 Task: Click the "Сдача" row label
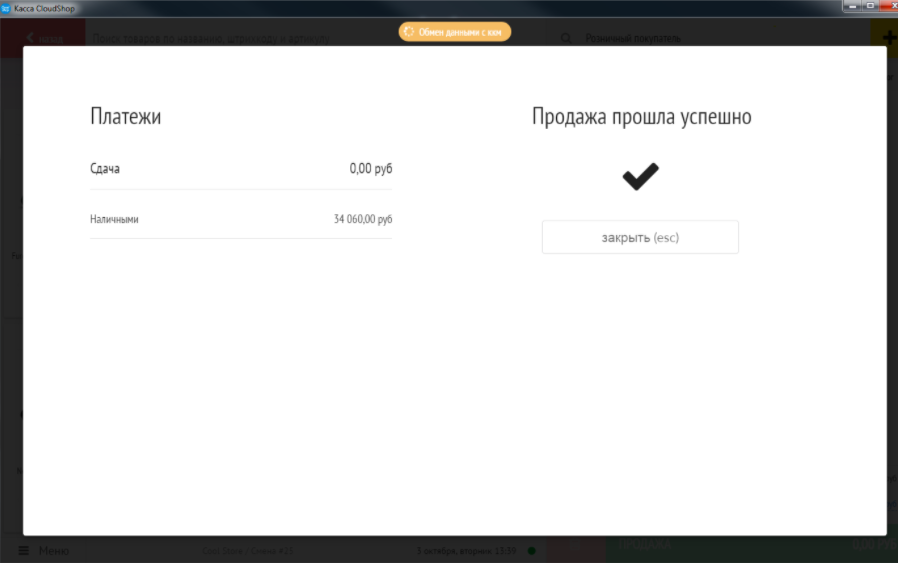click(x=105, y=168)
